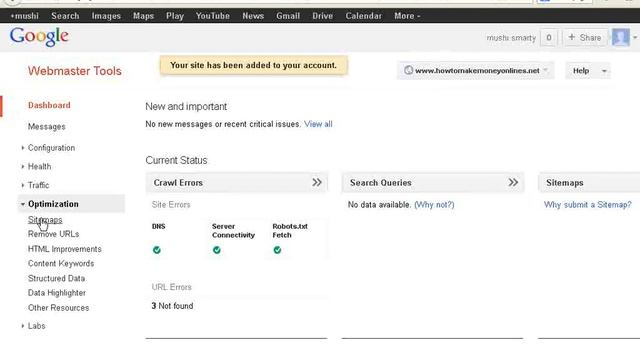The width and height of the screenshot is (640, 360).
Task: Click the globe icon beside site URL
Action: 408,70
